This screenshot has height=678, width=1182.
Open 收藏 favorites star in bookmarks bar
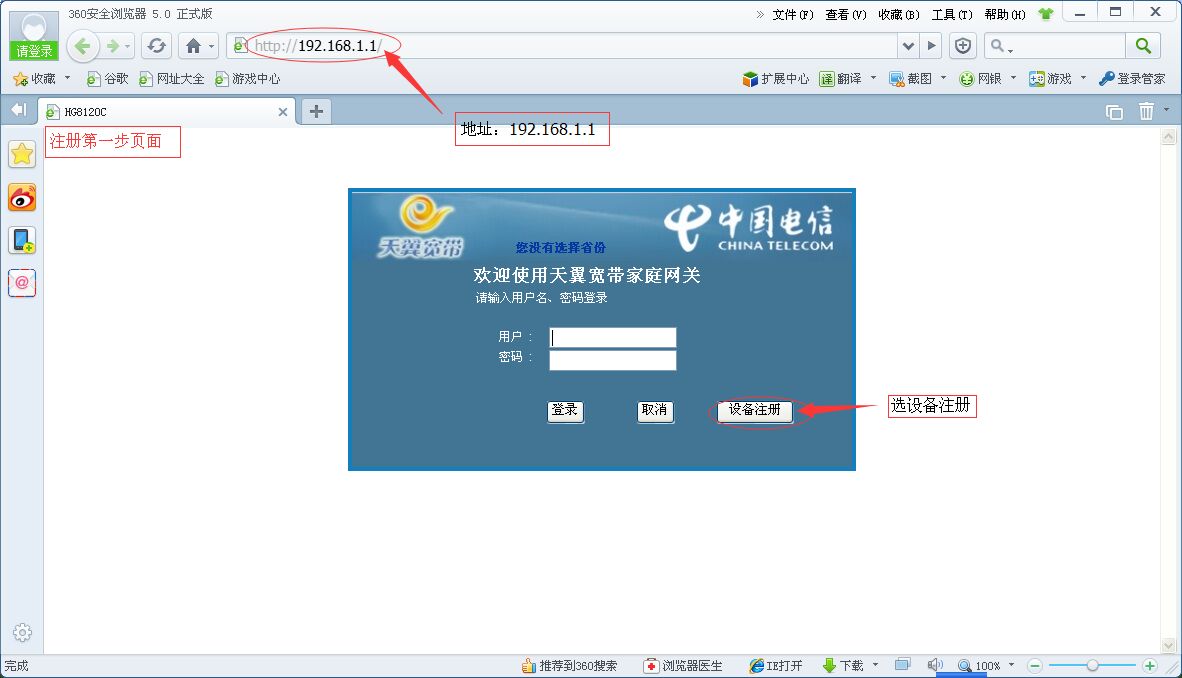[x=35, y=78]
